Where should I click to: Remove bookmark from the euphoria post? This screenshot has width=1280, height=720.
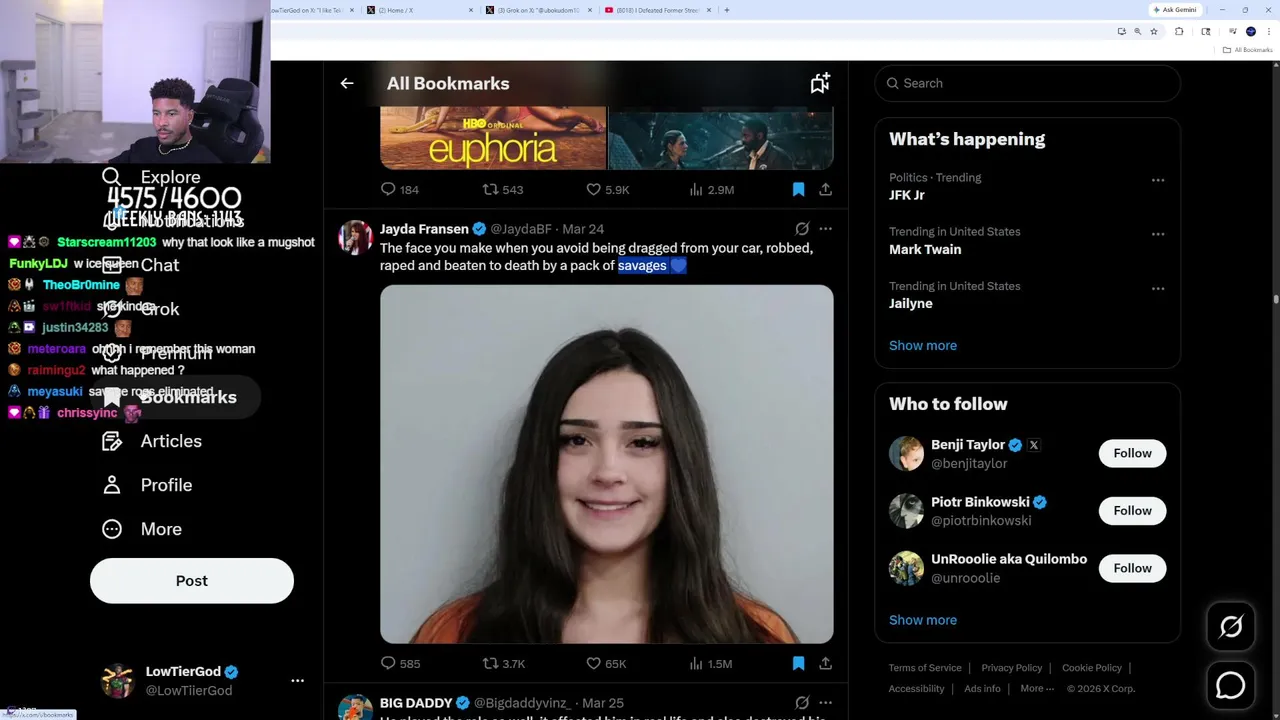pos(798,189)
